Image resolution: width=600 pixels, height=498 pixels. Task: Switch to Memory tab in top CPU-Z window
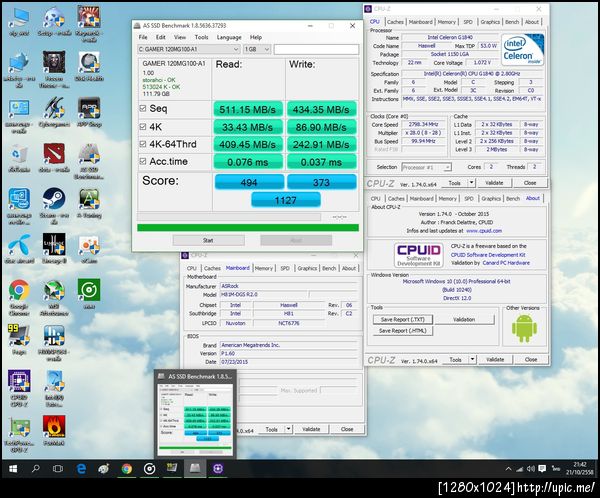tap(447, 22)
